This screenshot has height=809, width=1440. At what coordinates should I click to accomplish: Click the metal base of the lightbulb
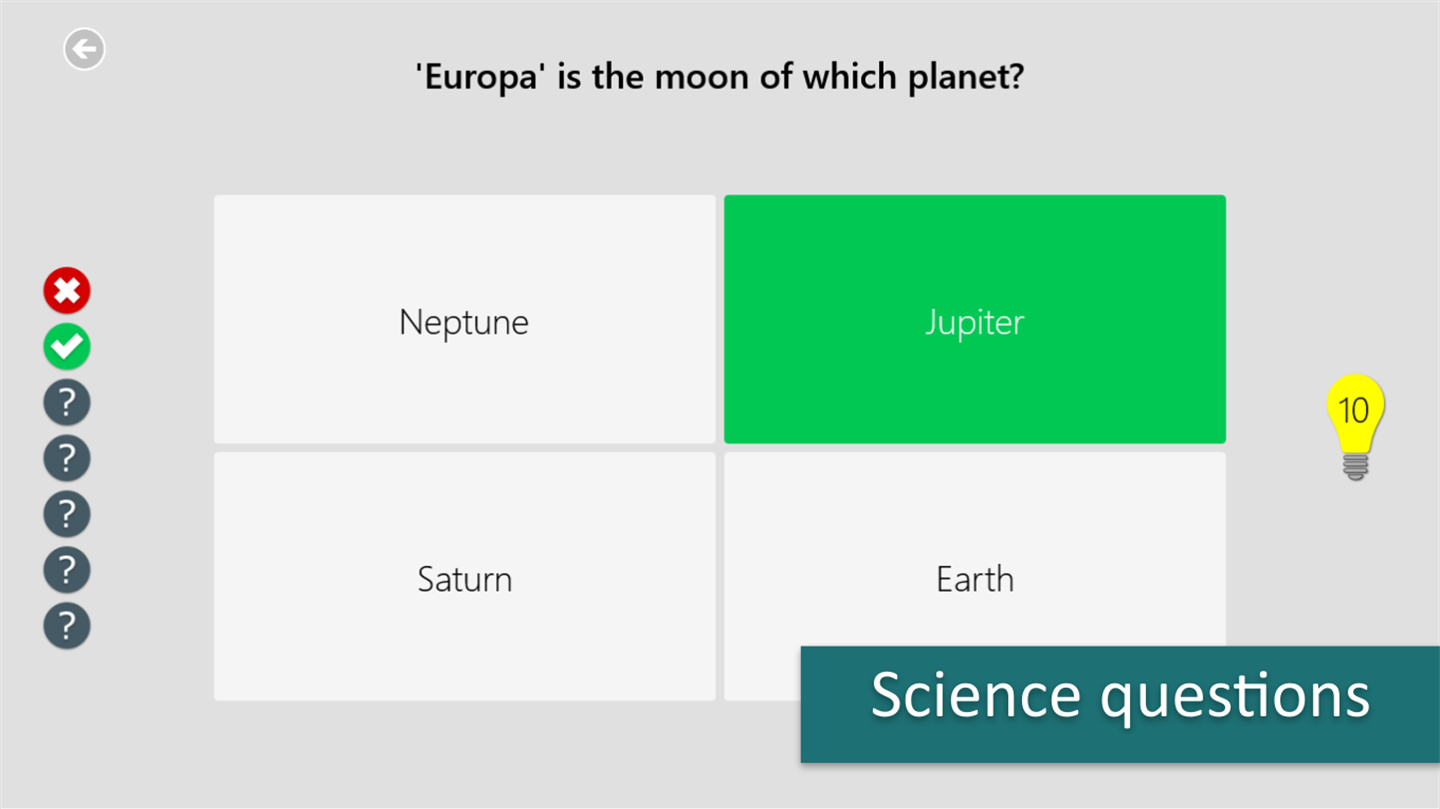tap(1355, 467)
